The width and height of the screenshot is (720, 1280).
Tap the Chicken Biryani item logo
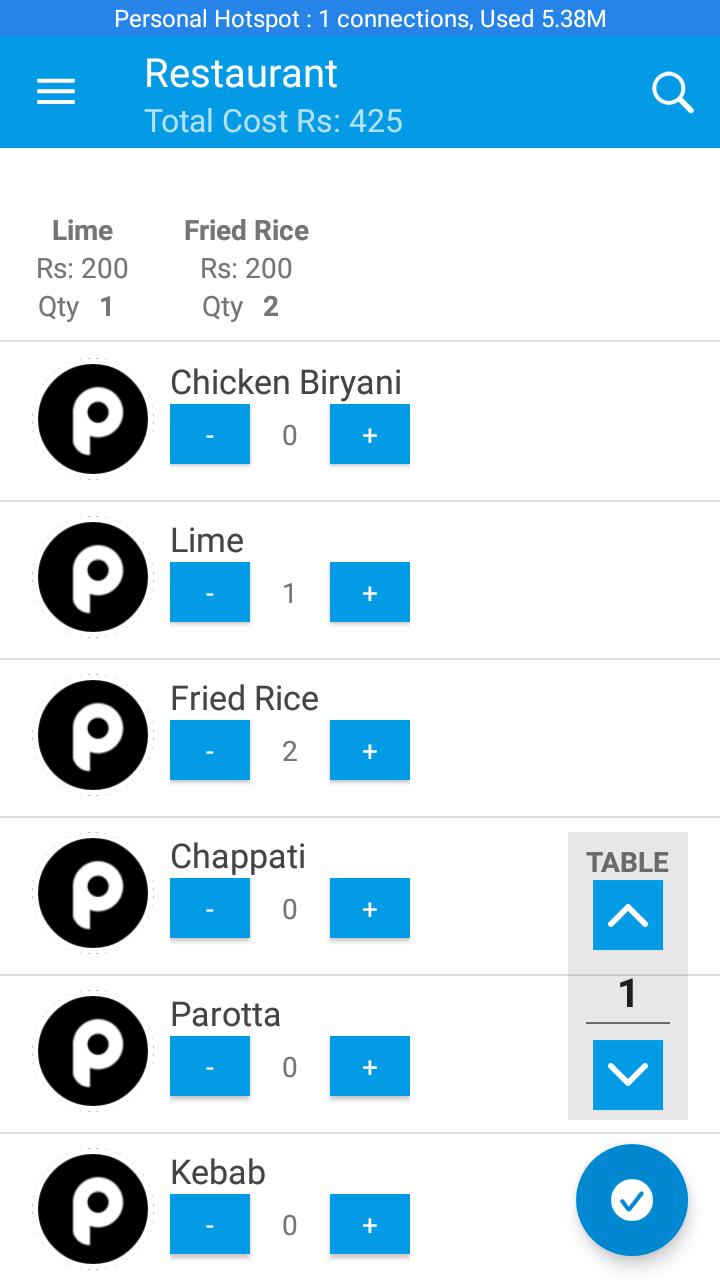(x=93, y=419)
